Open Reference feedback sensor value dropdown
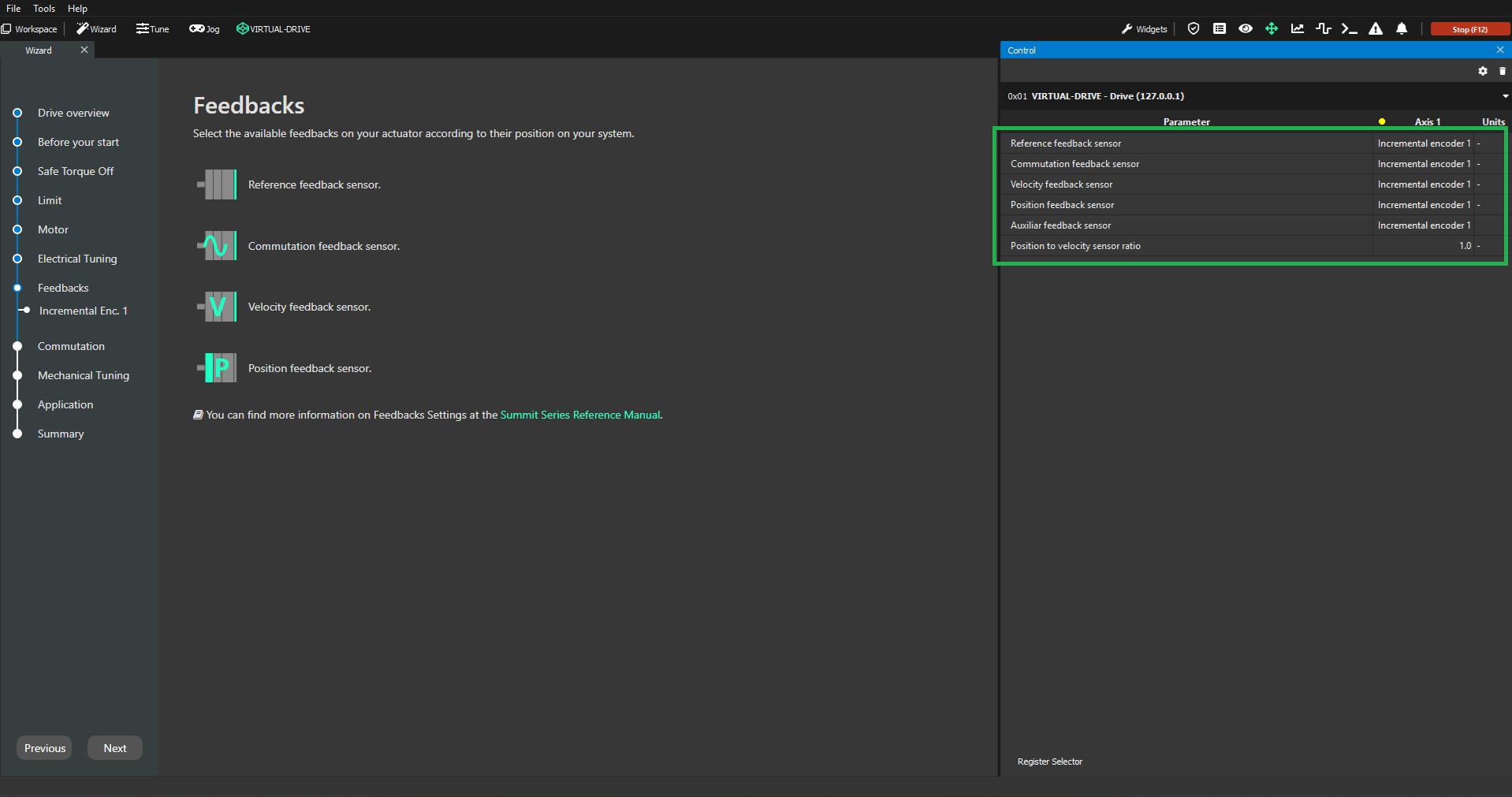 click(1423, 143)
